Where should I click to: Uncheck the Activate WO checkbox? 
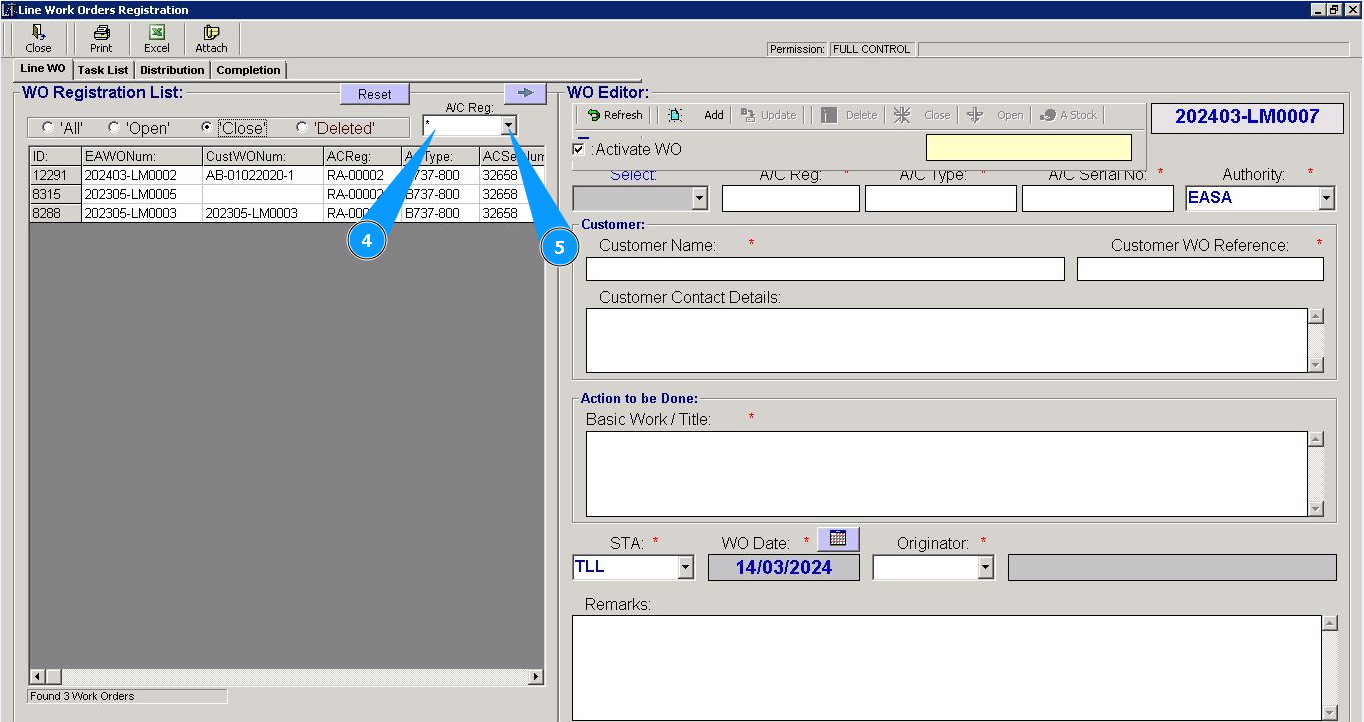579,150
